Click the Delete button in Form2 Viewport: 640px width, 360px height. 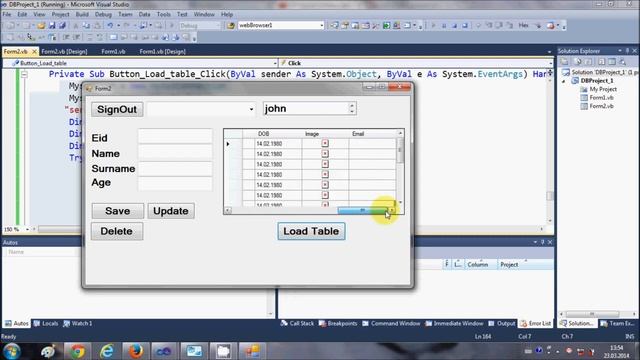point(117,231)
